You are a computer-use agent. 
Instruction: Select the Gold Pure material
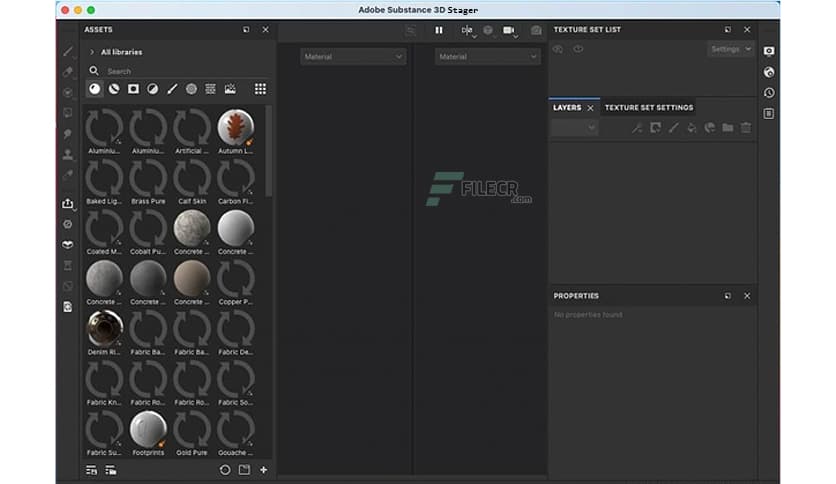coord(191,429)
